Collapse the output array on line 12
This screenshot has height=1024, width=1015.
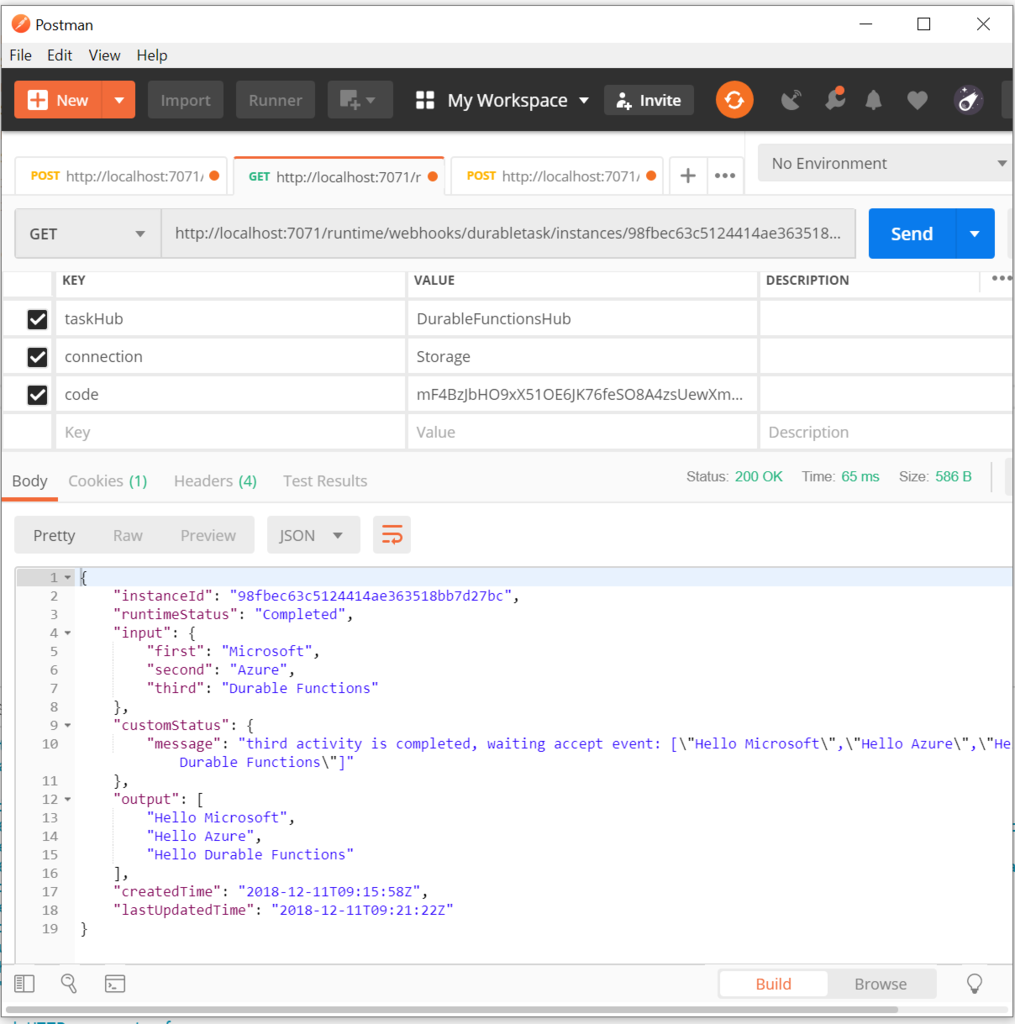pyautogui.click(x=67, y=799)
